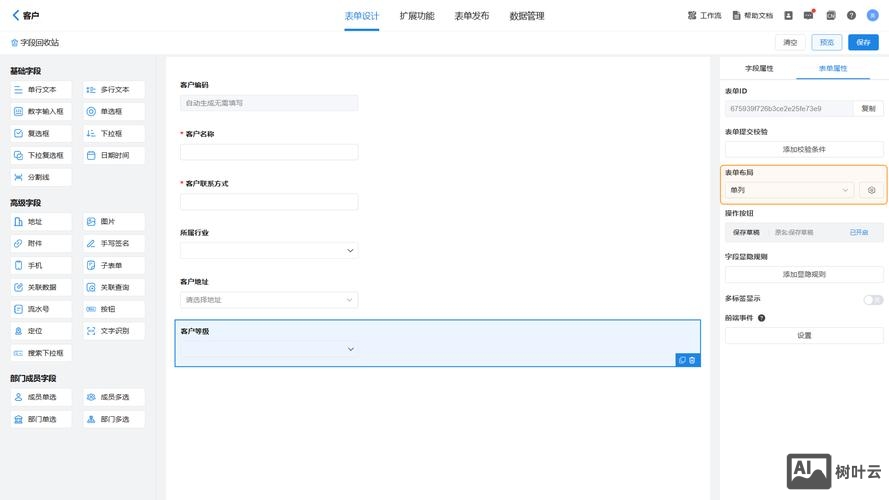
Task: Click the 客户联系方式 input field
Action: 269,202
